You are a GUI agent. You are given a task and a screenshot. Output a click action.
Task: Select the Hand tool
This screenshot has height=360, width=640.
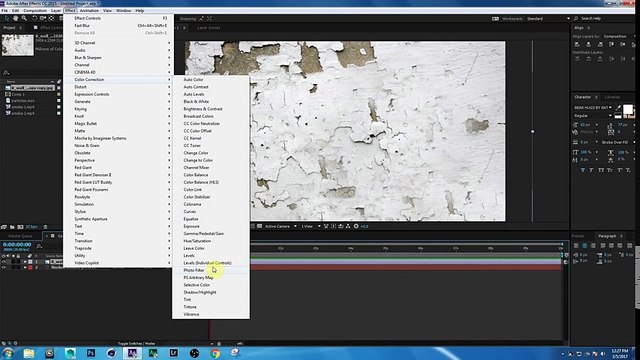tap(16, 18)
